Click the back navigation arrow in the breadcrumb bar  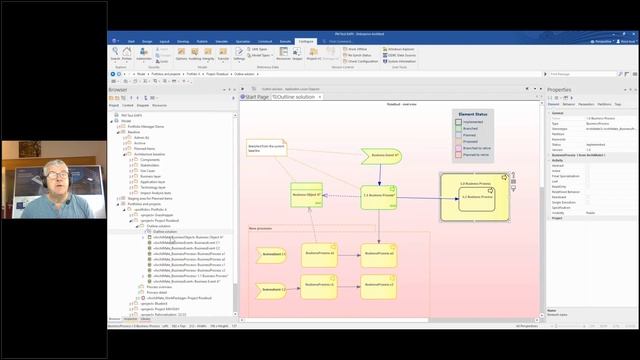[113, 74]
